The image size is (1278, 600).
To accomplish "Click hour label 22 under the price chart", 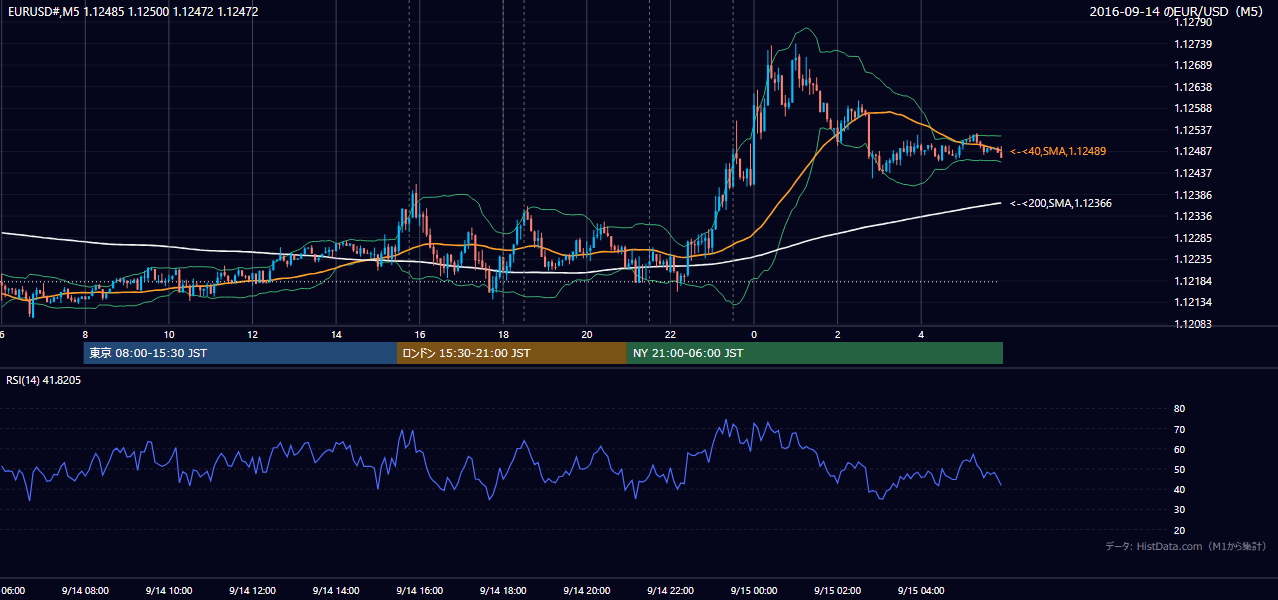I will pos(671,334).
